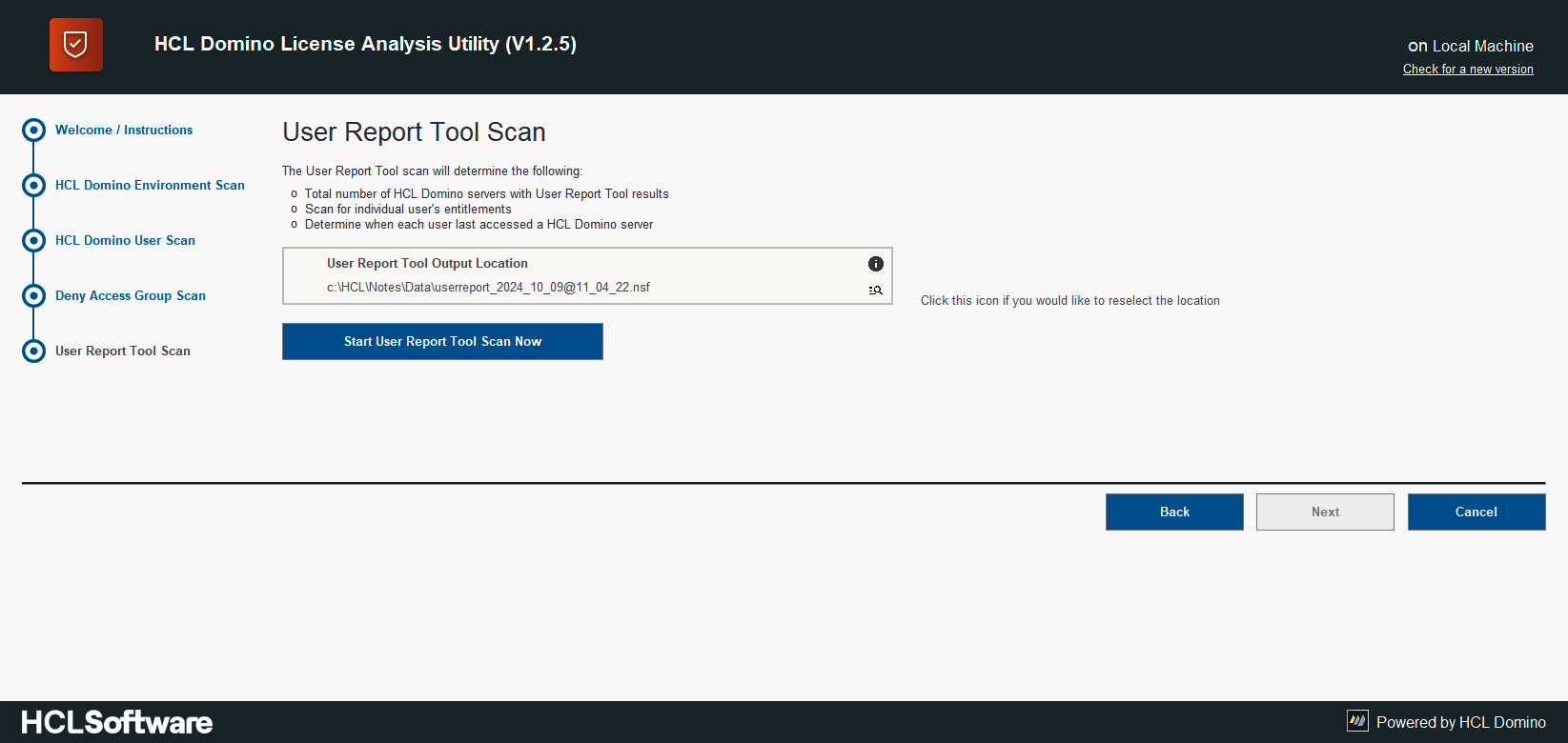Image resolution: width=1568 pixels, height=743 pixels.
Task: Start User Report Tool Scan Now
Action: coord(442,341)
